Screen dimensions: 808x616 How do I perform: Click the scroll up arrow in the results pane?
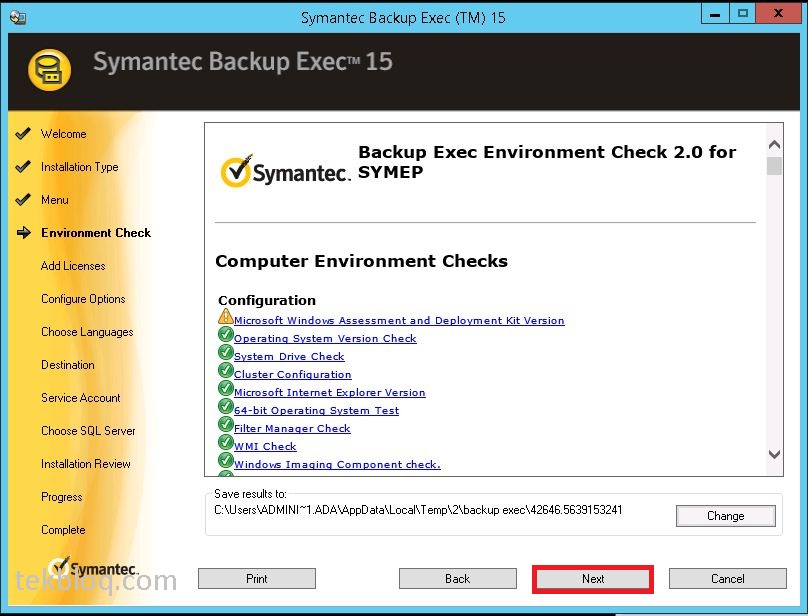pos(774,144)
